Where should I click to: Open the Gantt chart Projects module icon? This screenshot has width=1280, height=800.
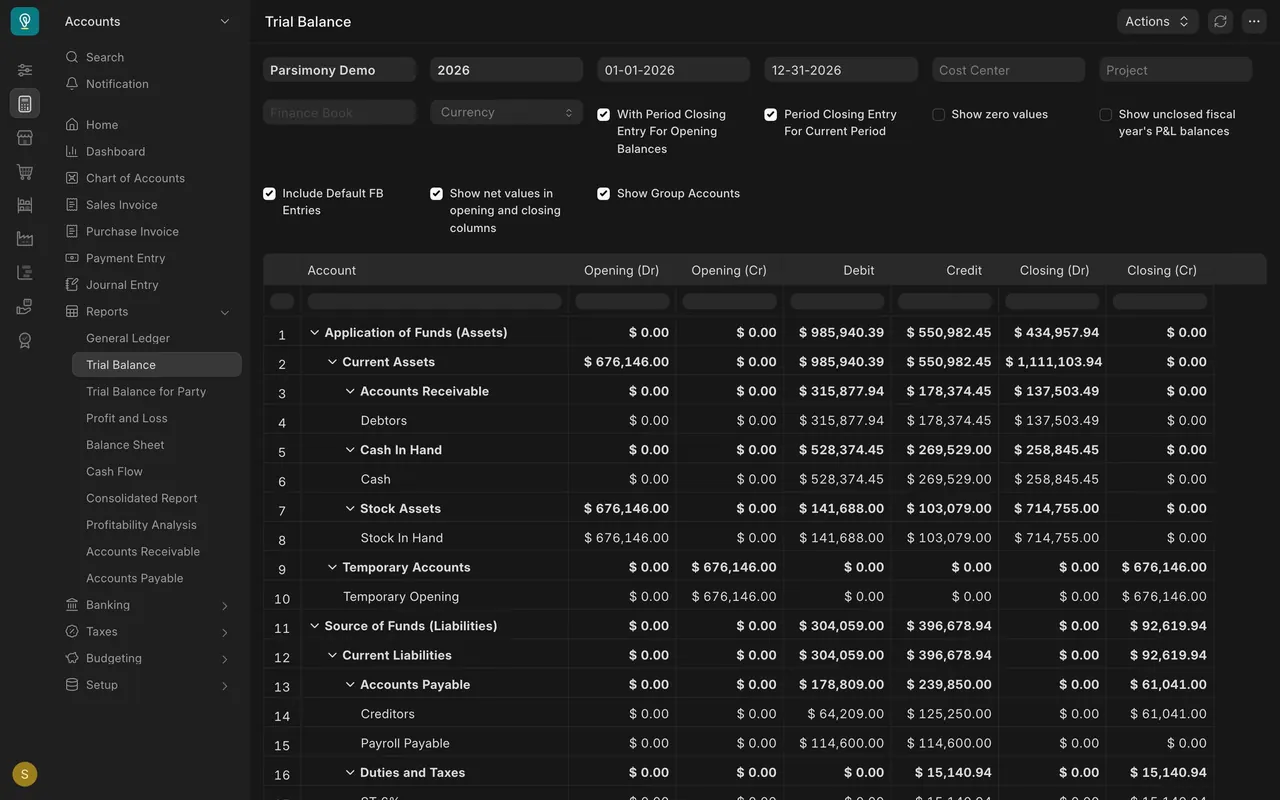pos(25,273)
